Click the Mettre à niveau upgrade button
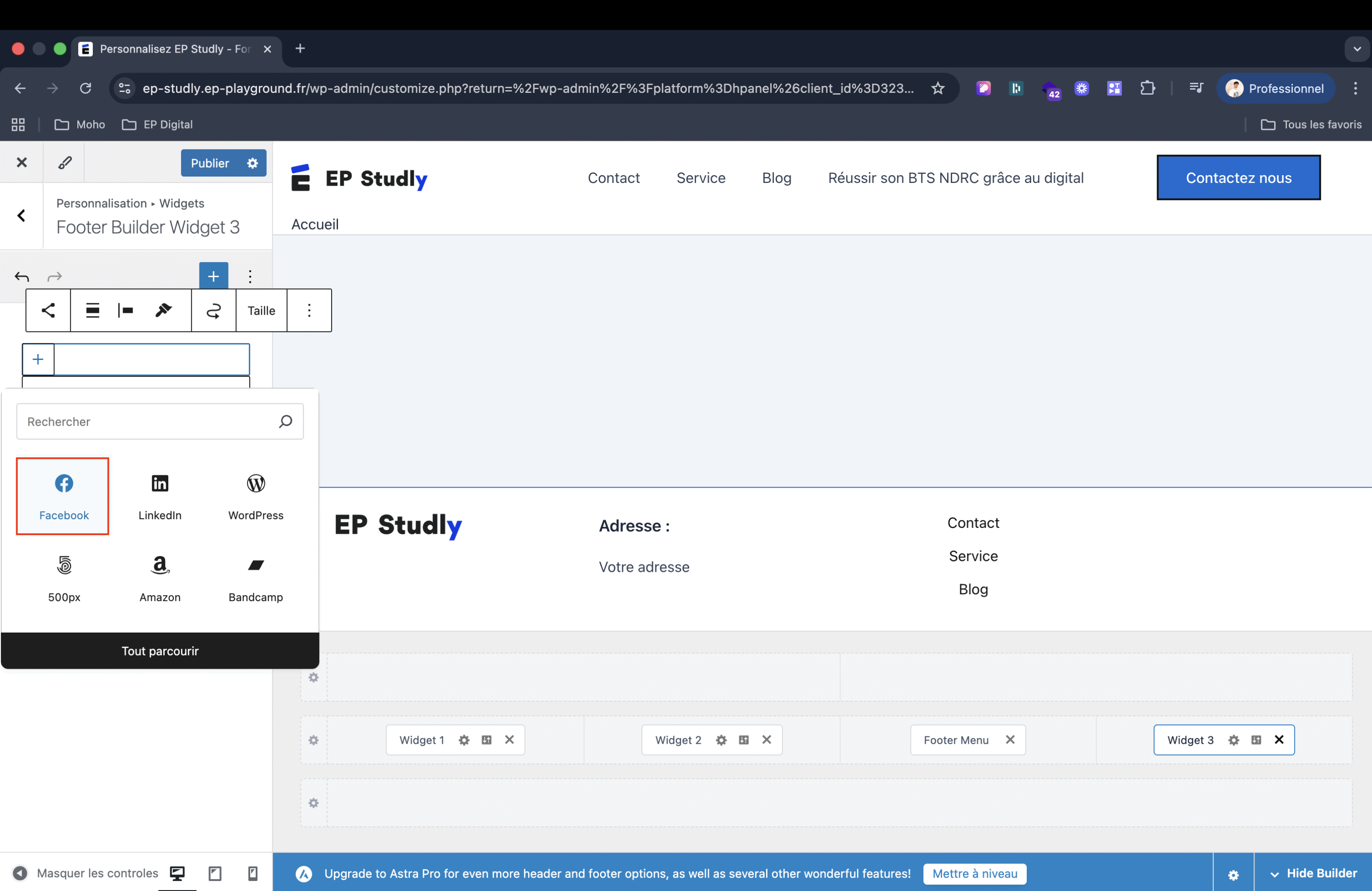The width and height of the screenshot is (1372, 891). [974, 873]
